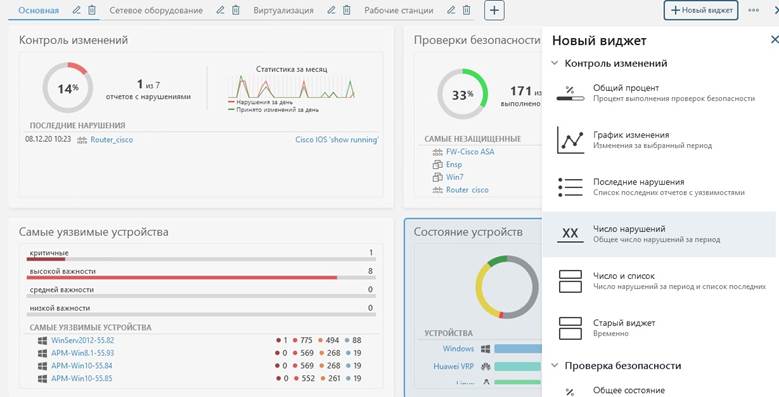
Task: Open the Виртуализация tab
Action: [283, 10]
